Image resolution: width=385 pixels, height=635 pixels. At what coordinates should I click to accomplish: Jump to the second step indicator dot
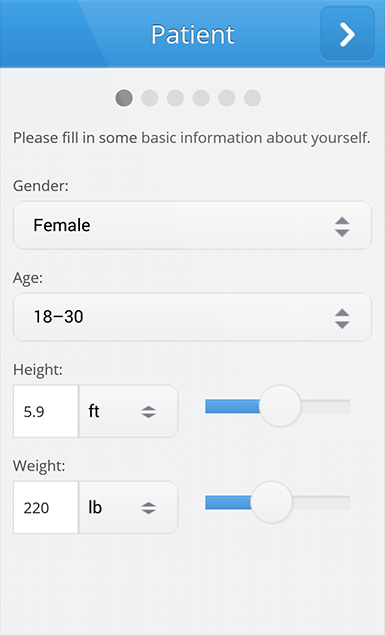[x=149, y=98]
